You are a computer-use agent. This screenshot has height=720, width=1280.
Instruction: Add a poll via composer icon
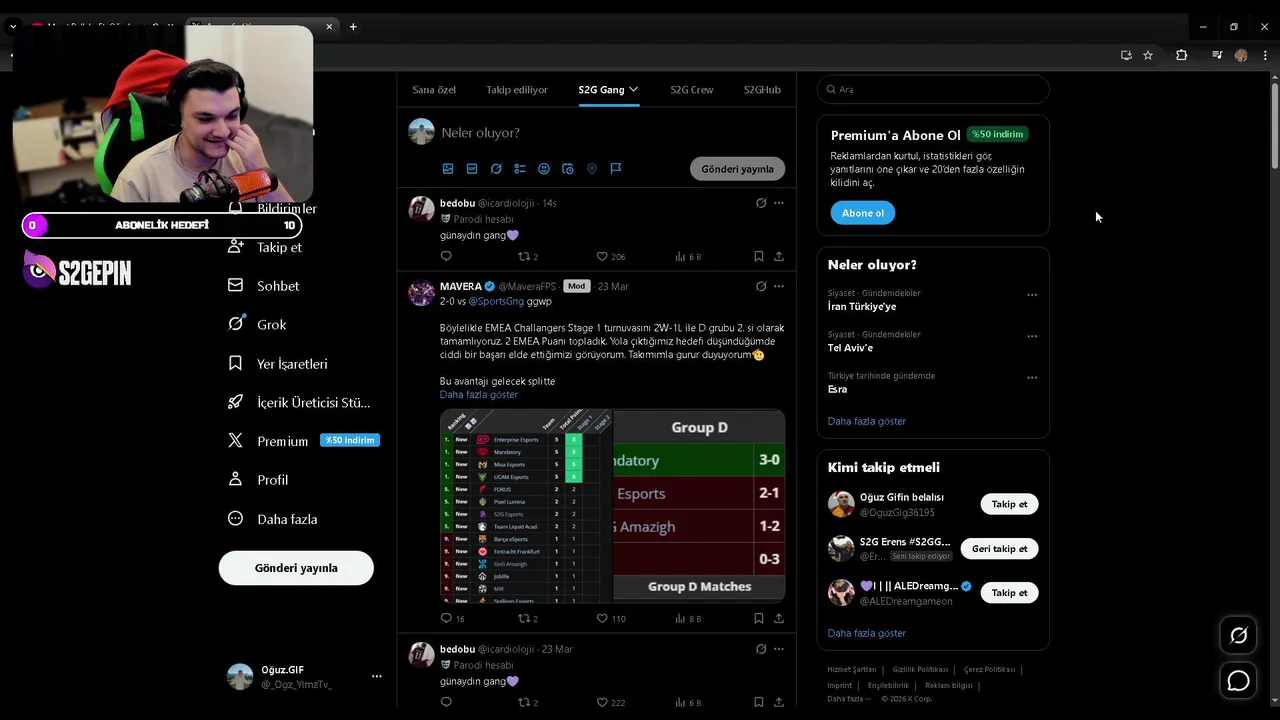coord(520,169)
